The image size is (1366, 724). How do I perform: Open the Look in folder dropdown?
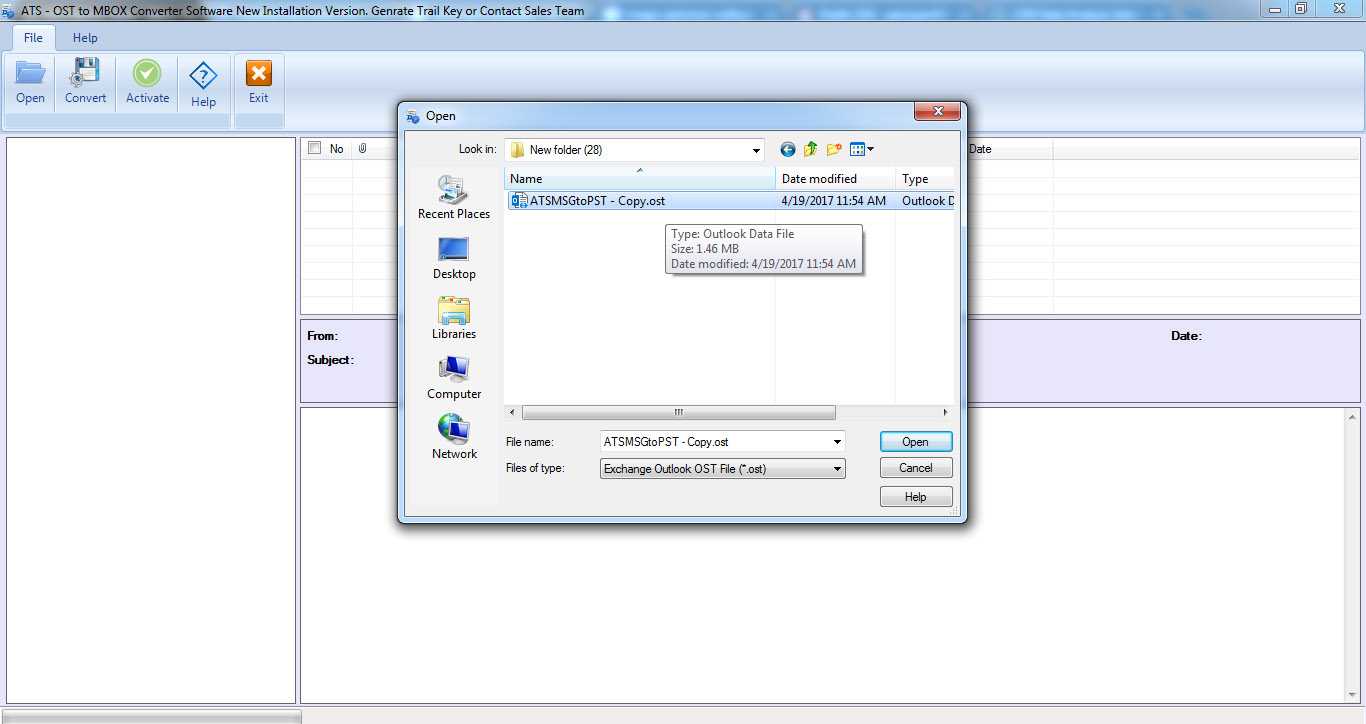pyautogui.click(x=753, y=149)
